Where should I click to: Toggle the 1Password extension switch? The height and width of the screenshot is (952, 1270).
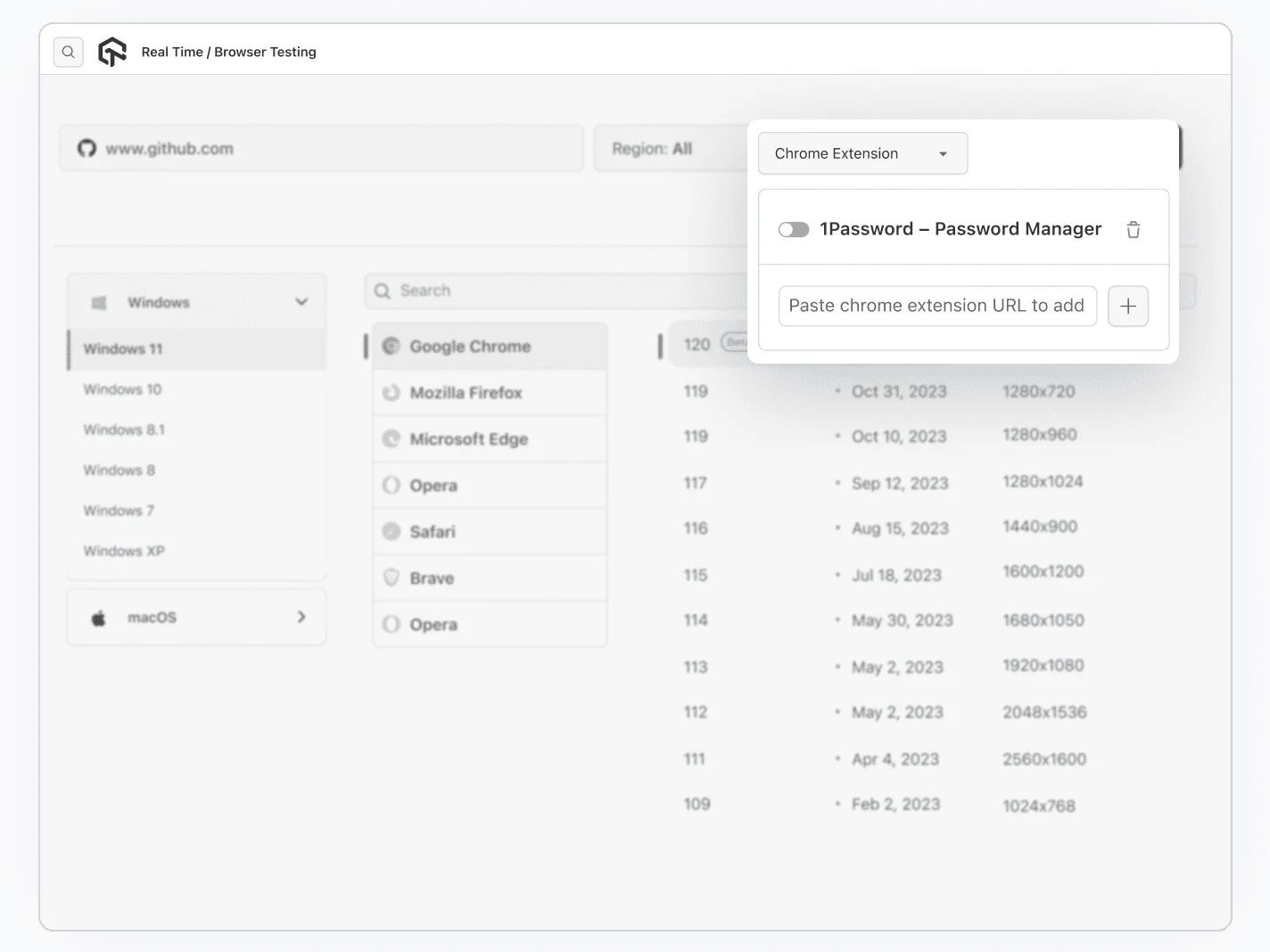tap(793, 229)
